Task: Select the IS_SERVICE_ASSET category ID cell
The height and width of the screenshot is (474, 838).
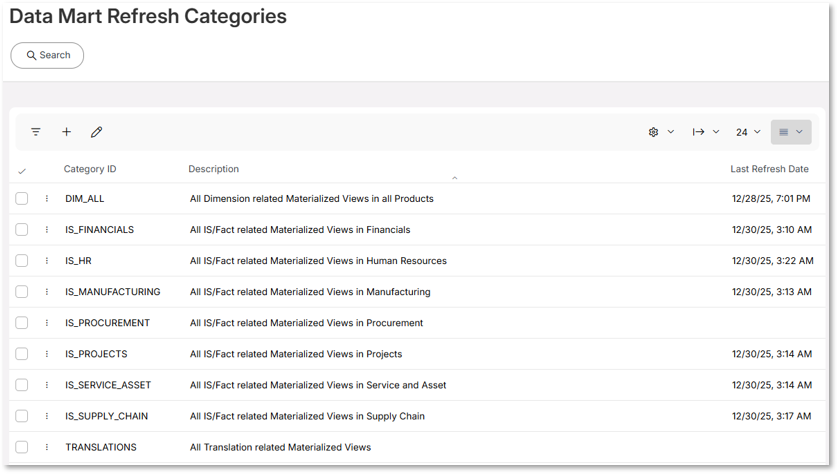Action: click(108, 385)
